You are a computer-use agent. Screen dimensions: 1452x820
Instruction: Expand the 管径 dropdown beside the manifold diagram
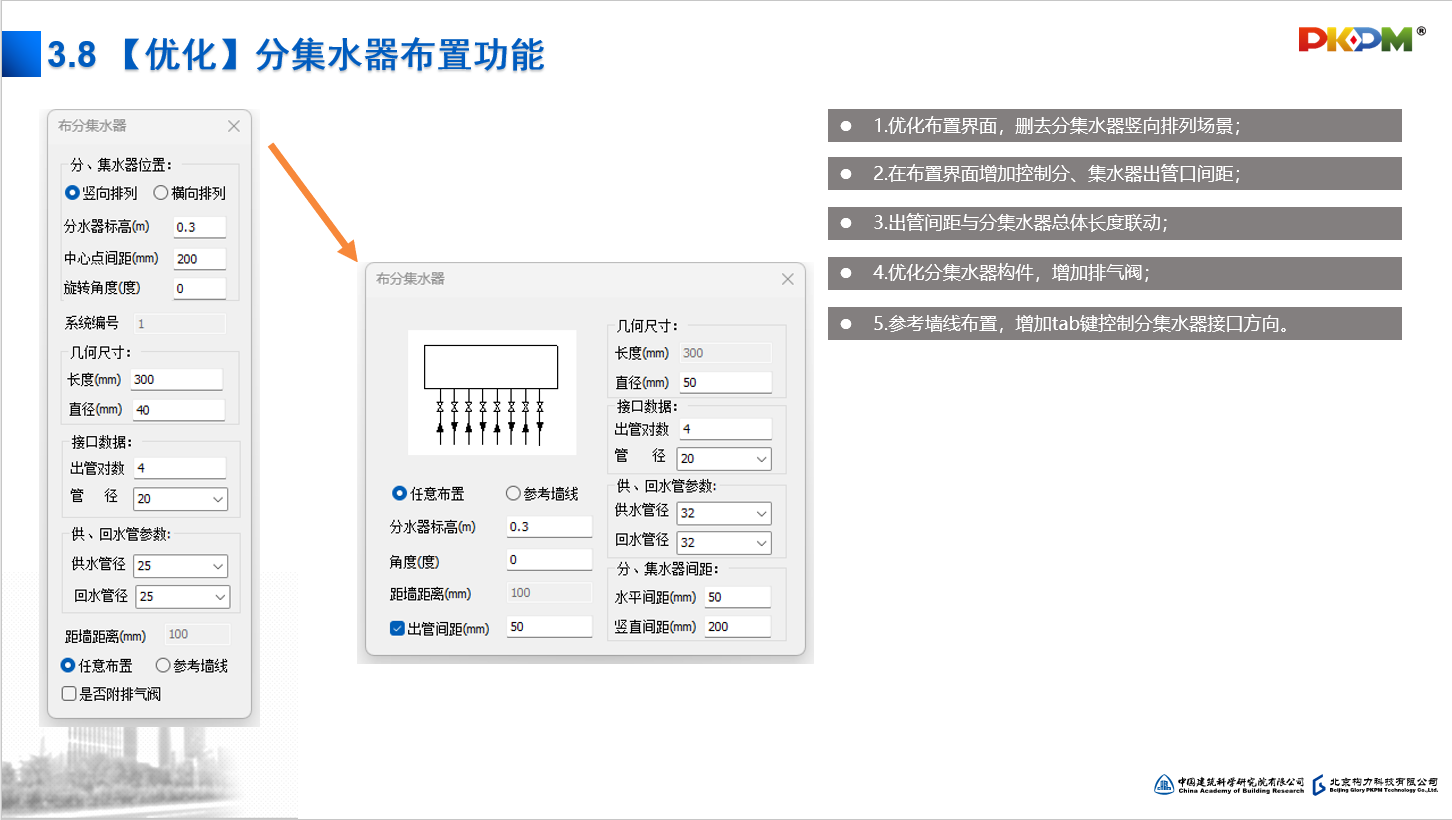724,459
